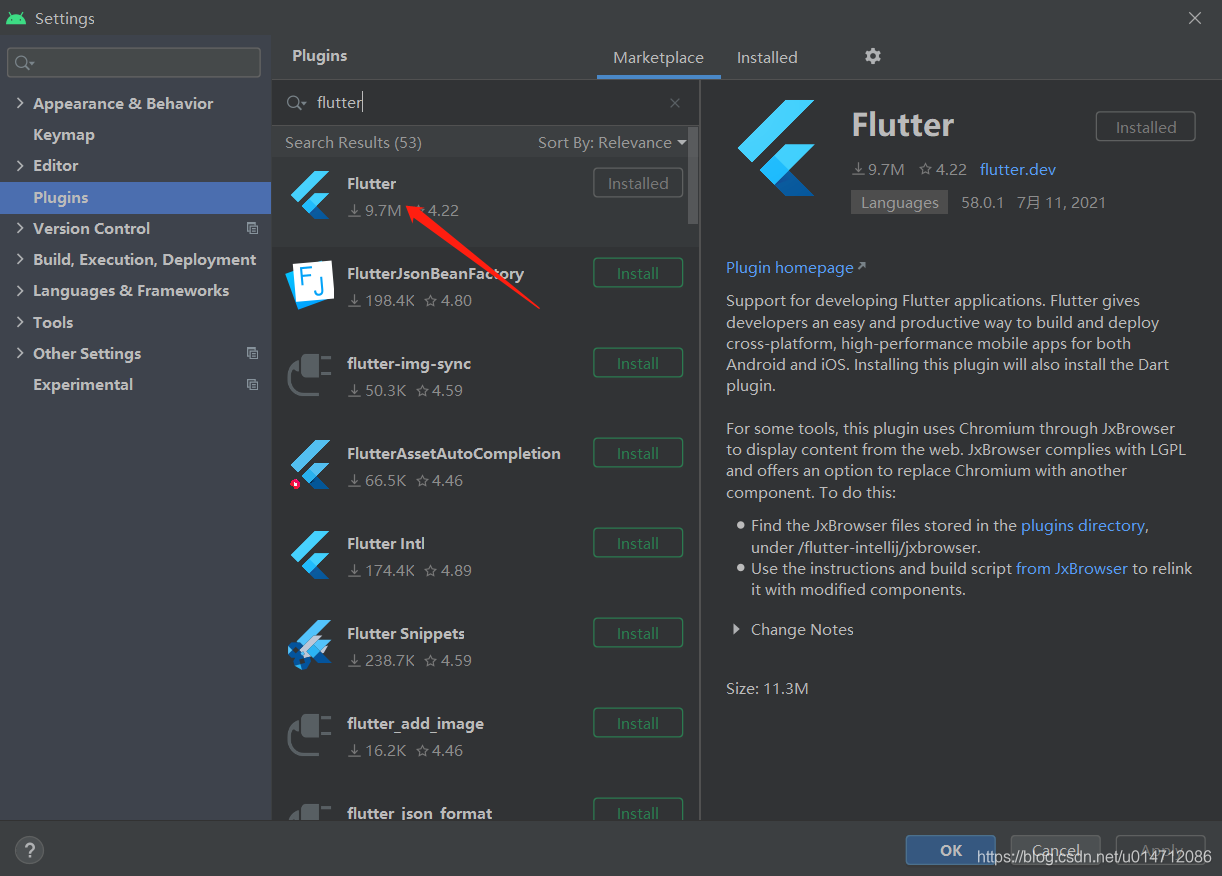Close the Settings dialog window
This screenshot has height=876, width=1222.
(x=1195, y=18)
